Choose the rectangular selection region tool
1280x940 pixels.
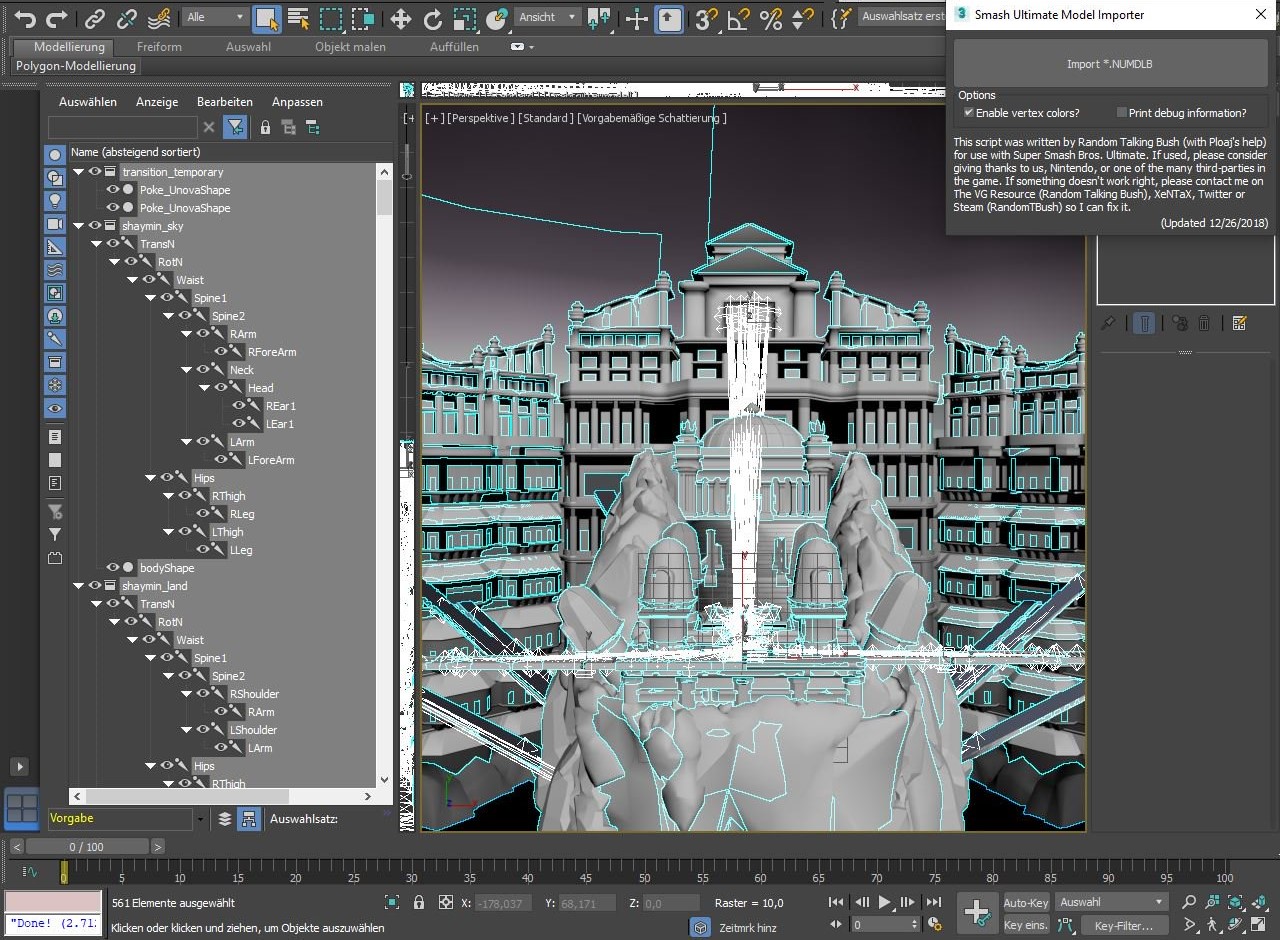331,18
